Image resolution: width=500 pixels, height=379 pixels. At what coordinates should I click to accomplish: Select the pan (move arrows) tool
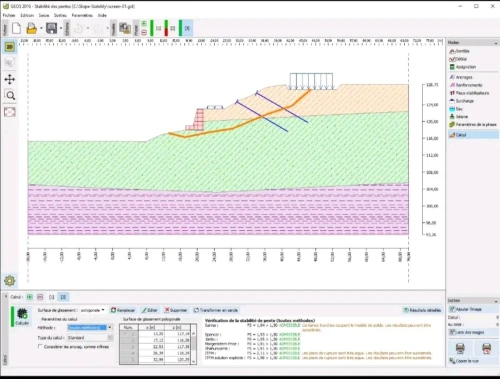[10, 79]
